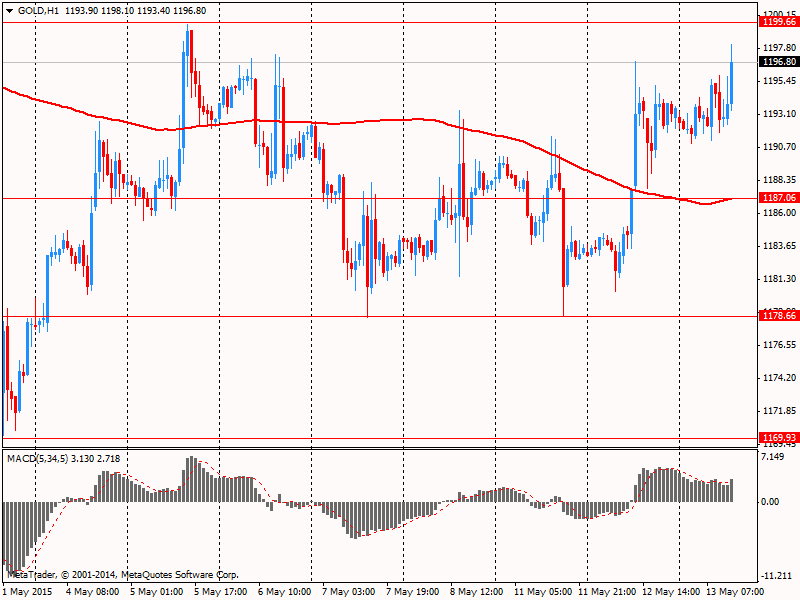Screen dimensions: 800x600
Task: Click the triangle arrow beside GOLD,H1
Action: coord(9,10)
